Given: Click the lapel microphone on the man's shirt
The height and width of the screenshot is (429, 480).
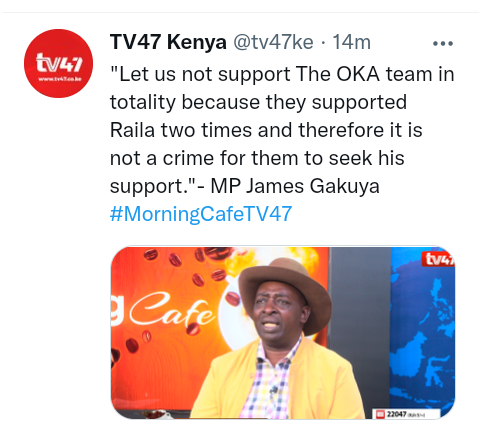Looking at the screenshot, I should [x=274, y=389].
